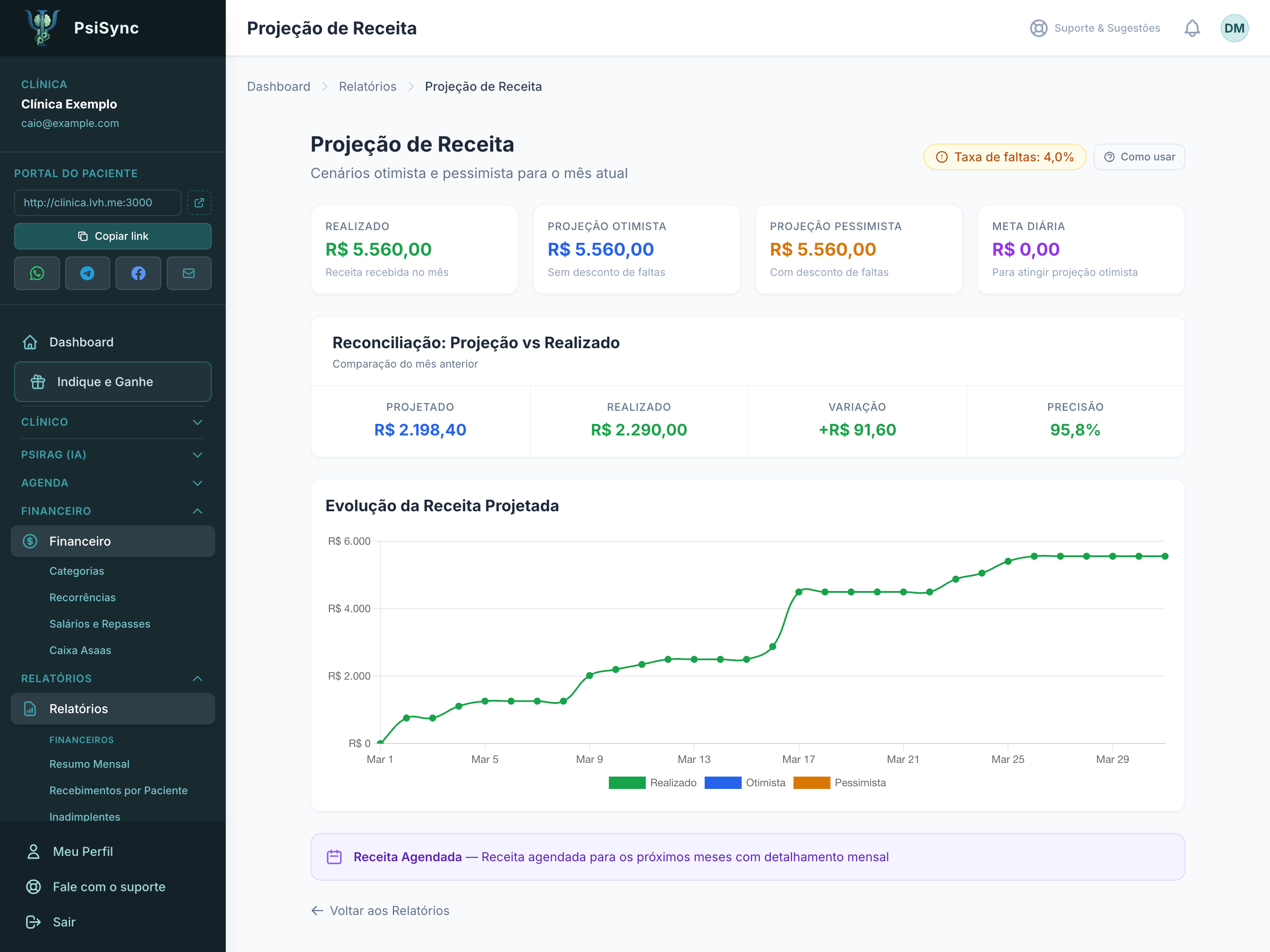Click the copy icon on Copiar link button

82,236
